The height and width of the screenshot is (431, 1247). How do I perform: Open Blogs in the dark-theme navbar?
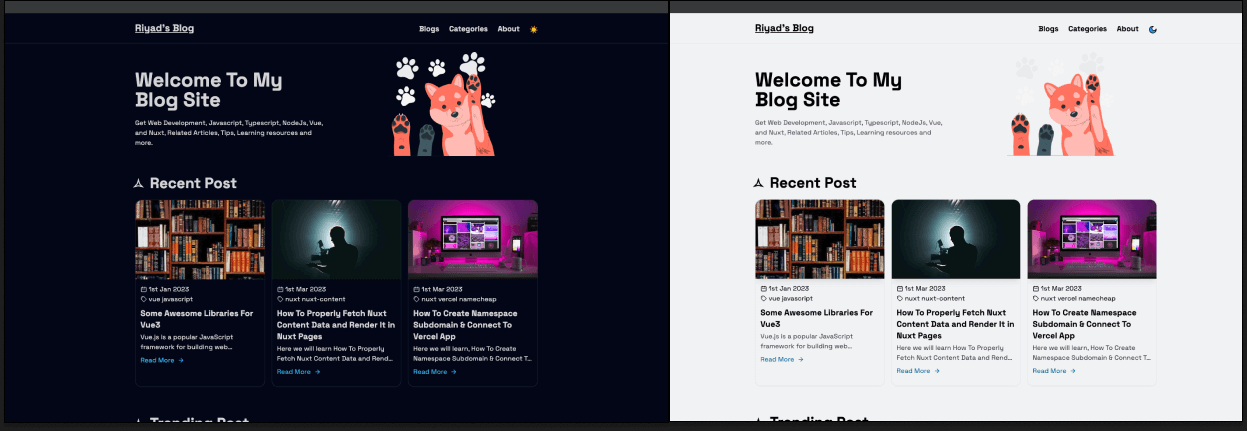429,29
